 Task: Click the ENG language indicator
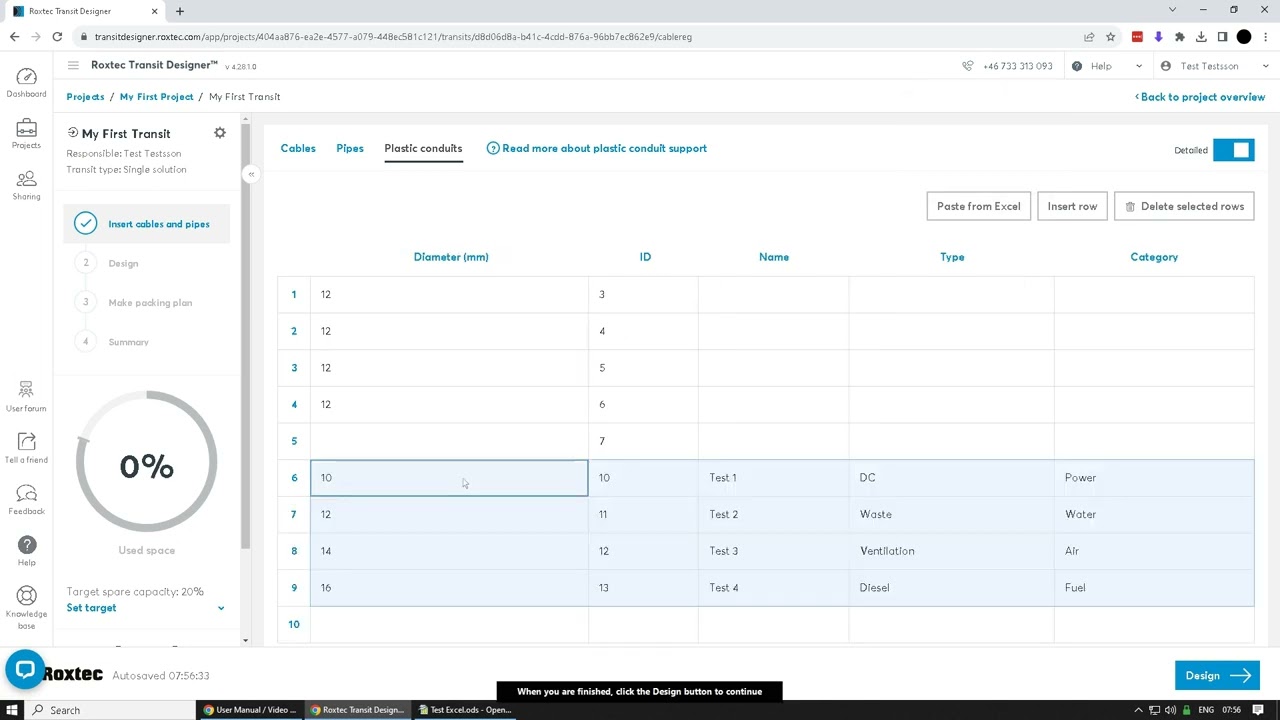[x=1206, y=710]
